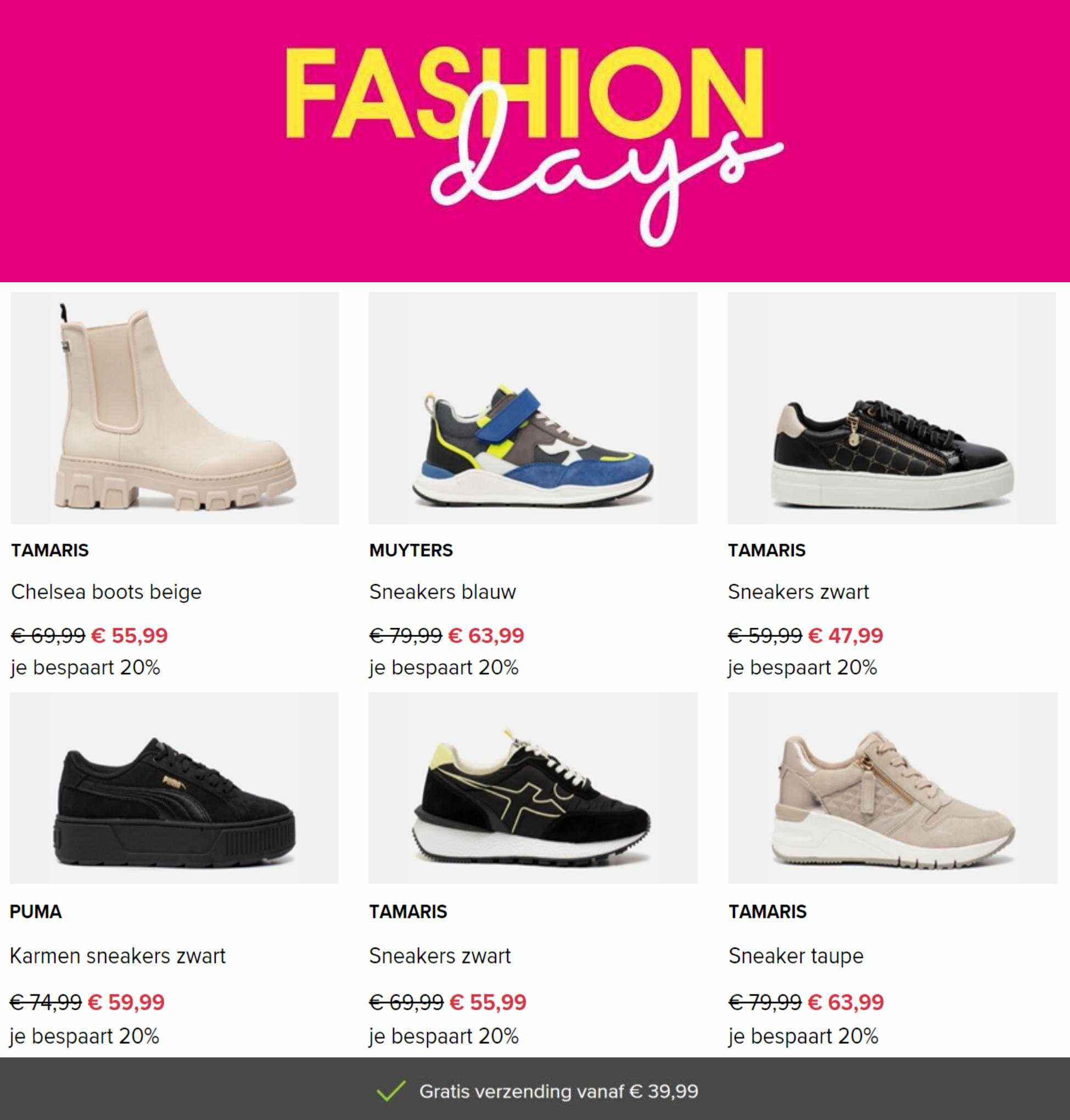This screenshot has width=1070, height=1120.
Task: Open the 'Sneakers blauw' product link
Action: (x=442, y=592)
